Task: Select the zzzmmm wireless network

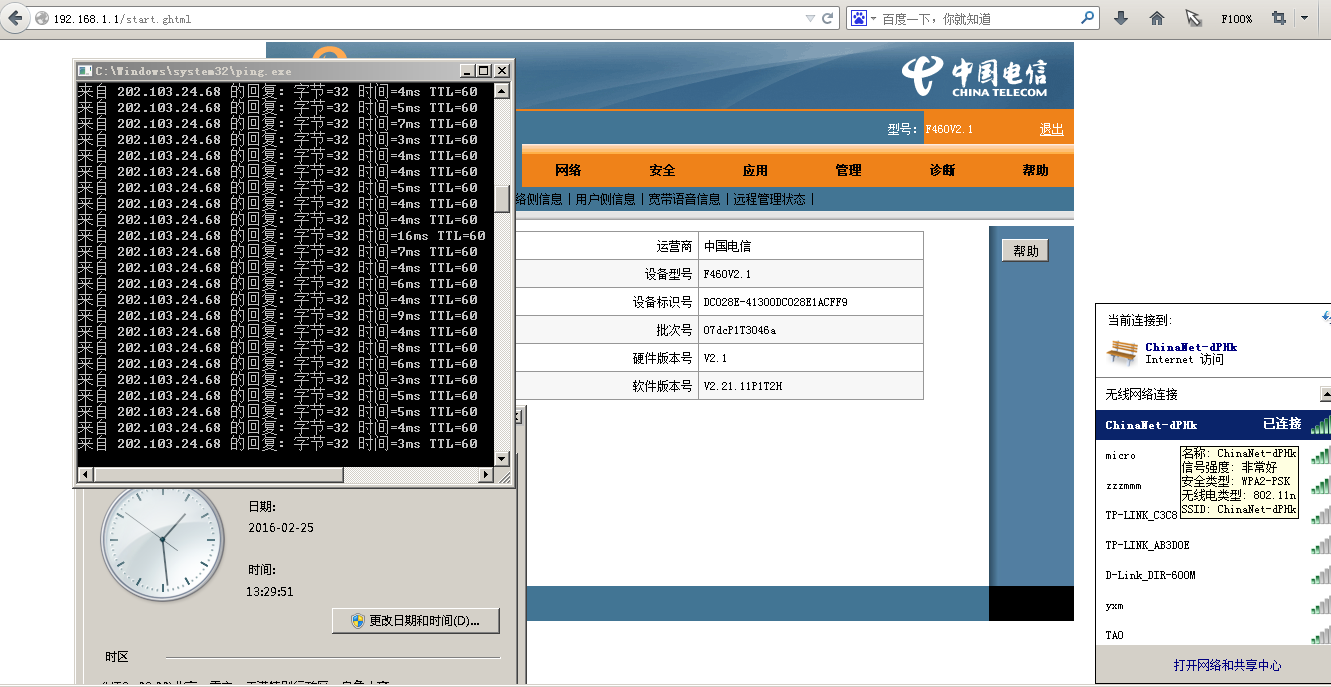Action: [x=1123, y=486]
